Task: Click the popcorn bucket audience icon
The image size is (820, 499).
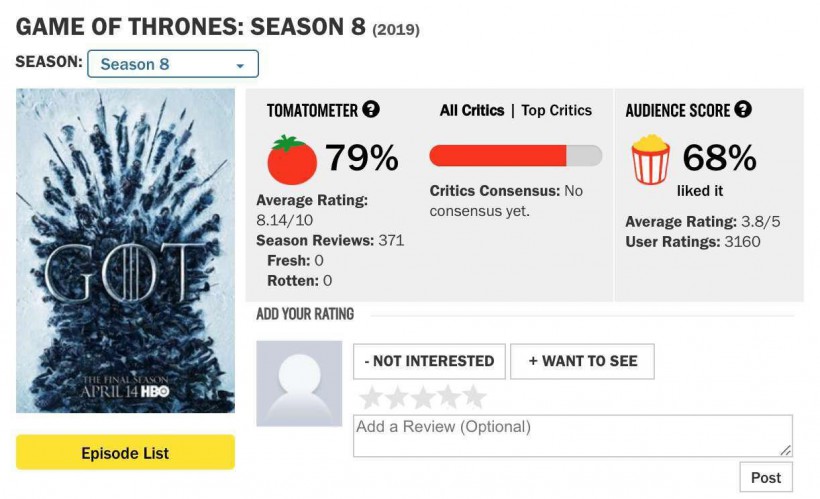Action: pos(650,159)
